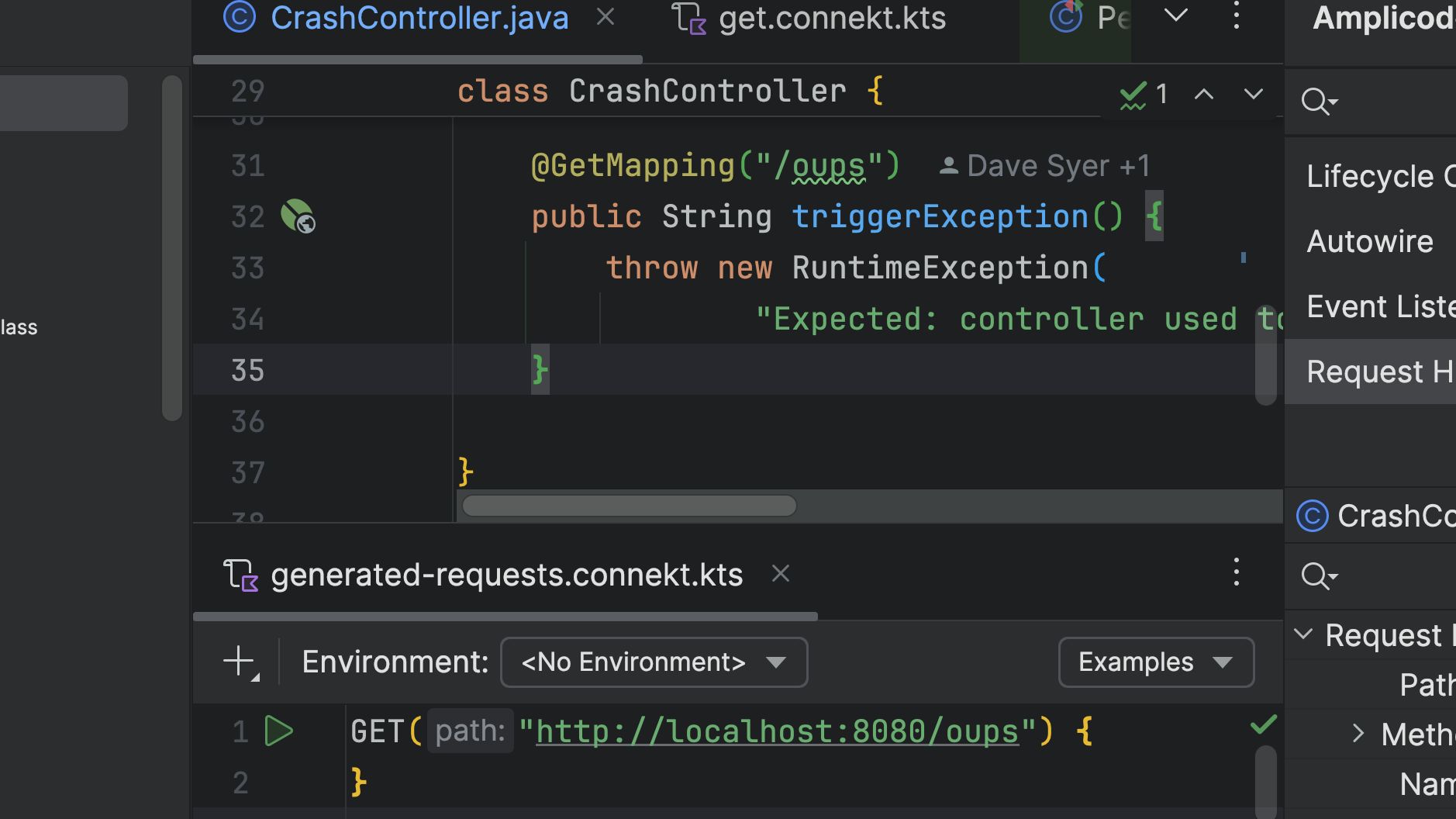The image size is (1456, 819).
Task: Expand the Method tree node
Action: (x=1358, y=733)
